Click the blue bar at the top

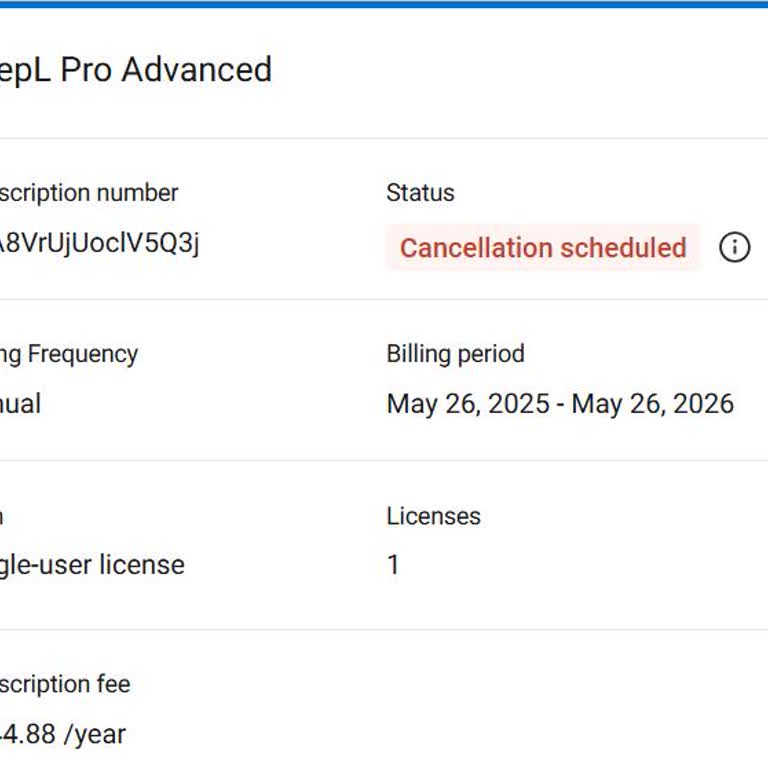(x=384, y=4)
